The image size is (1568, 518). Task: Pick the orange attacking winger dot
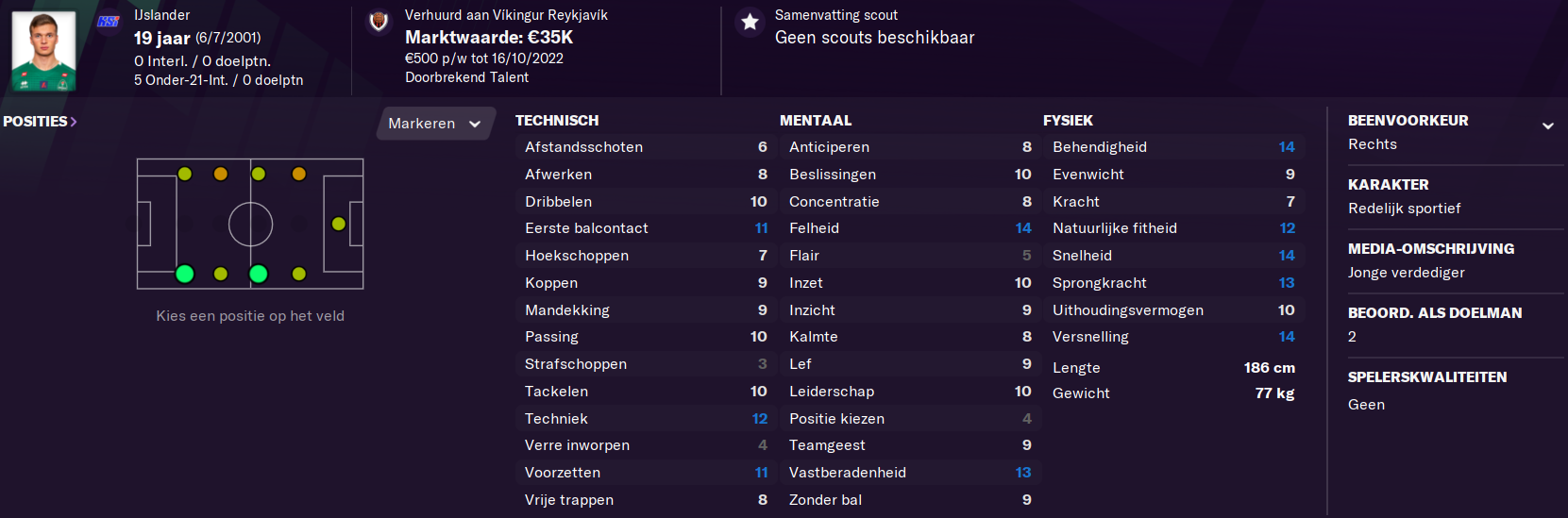coord(299,174)
